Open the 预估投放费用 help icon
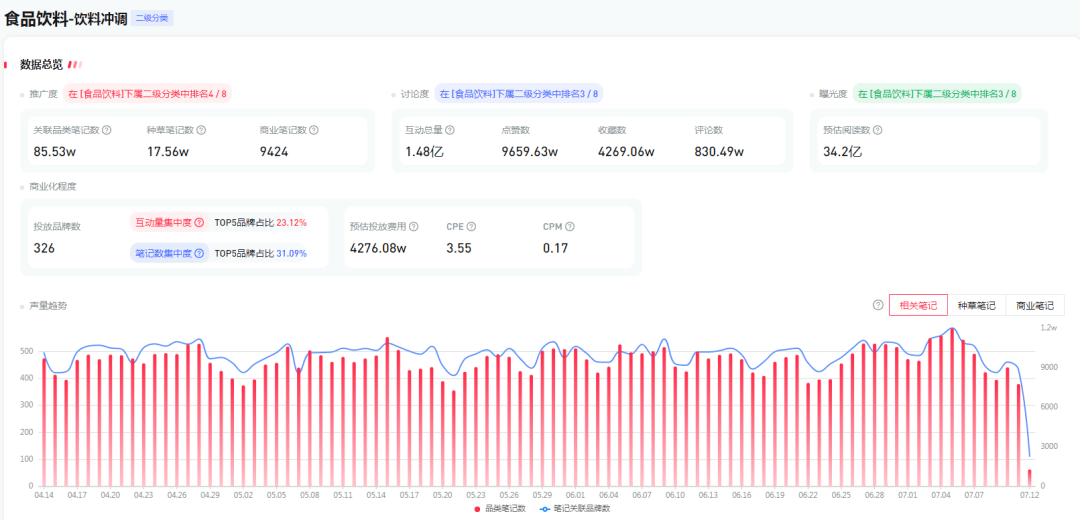The image size is (1080, 520). (413, 227)
